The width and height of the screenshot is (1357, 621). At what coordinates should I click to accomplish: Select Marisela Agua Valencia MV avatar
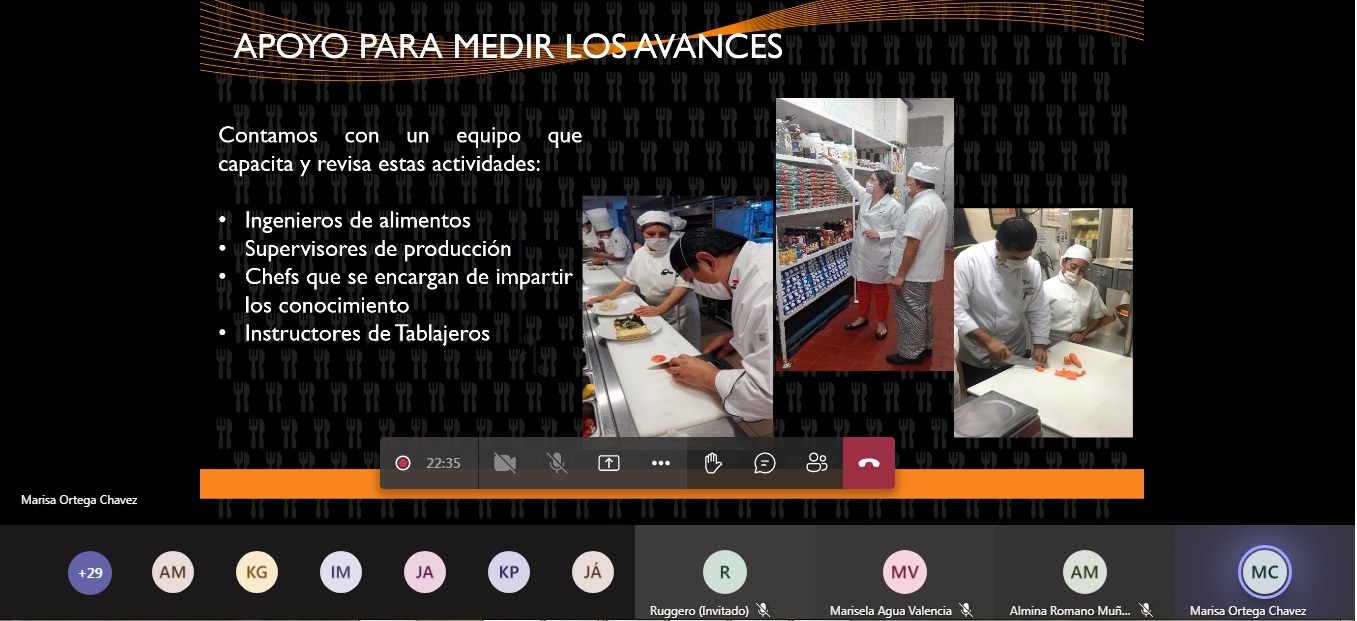click(x=905, y=573)
